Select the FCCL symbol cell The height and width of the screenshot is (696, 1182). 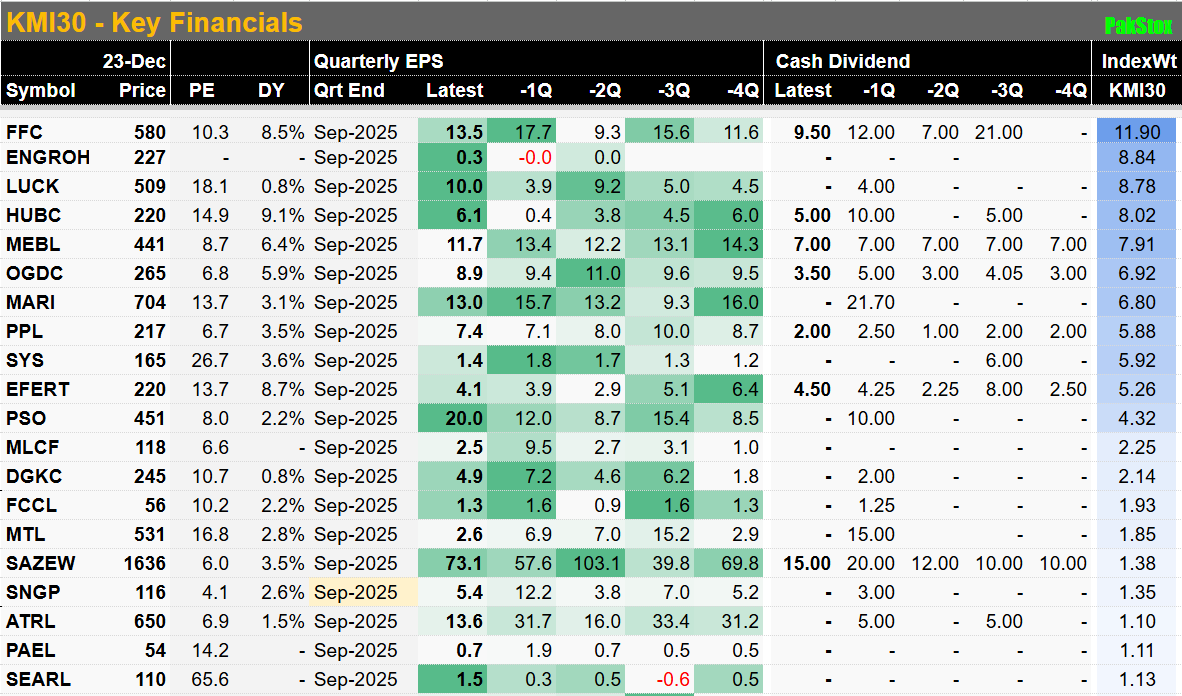(31, 505)
